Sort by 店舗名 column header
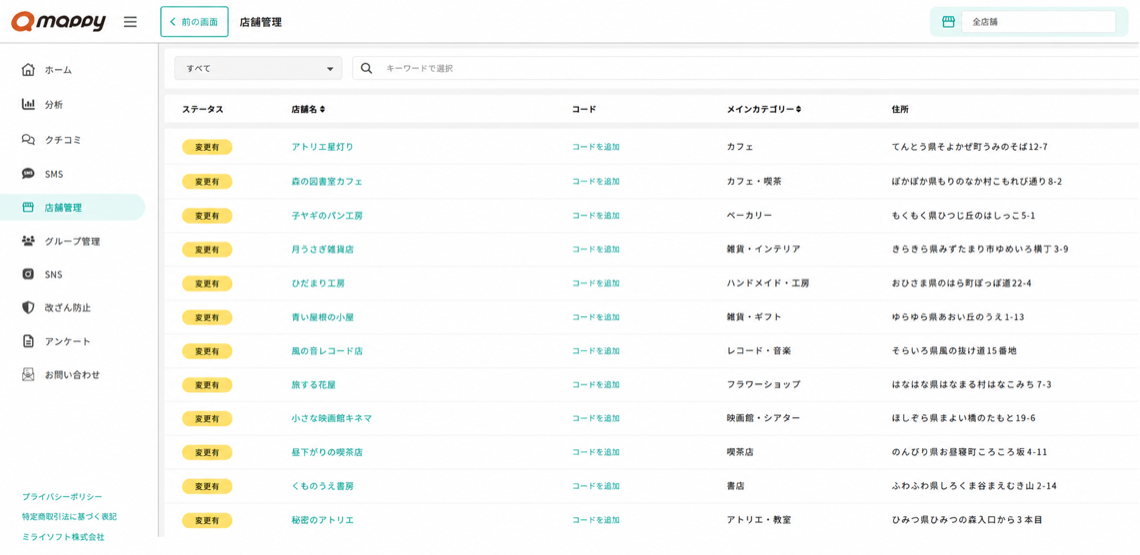 pyautogui.click(x=308, y=110)
